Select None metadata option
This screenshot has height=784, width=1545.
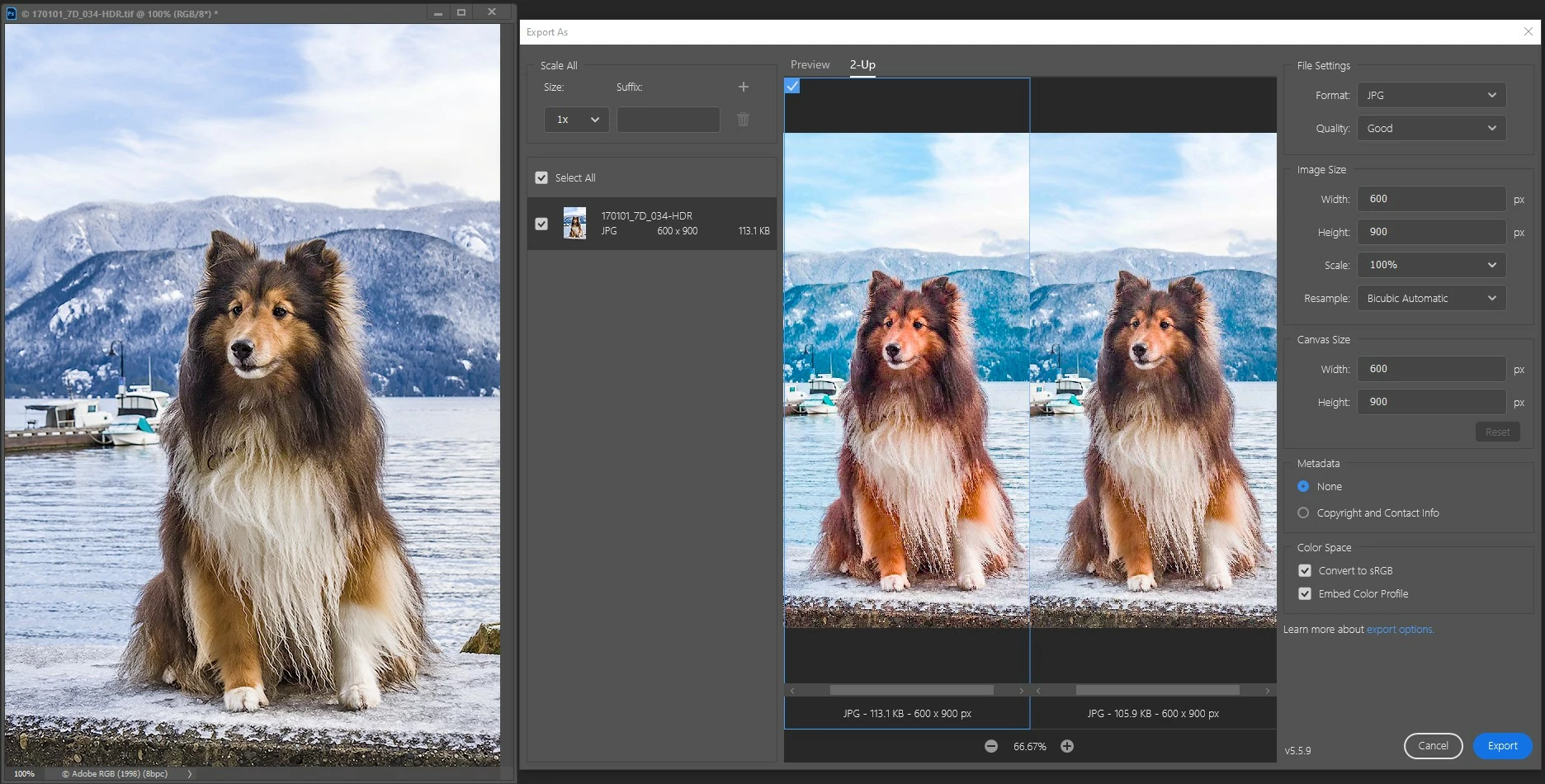pos(1303,487)
